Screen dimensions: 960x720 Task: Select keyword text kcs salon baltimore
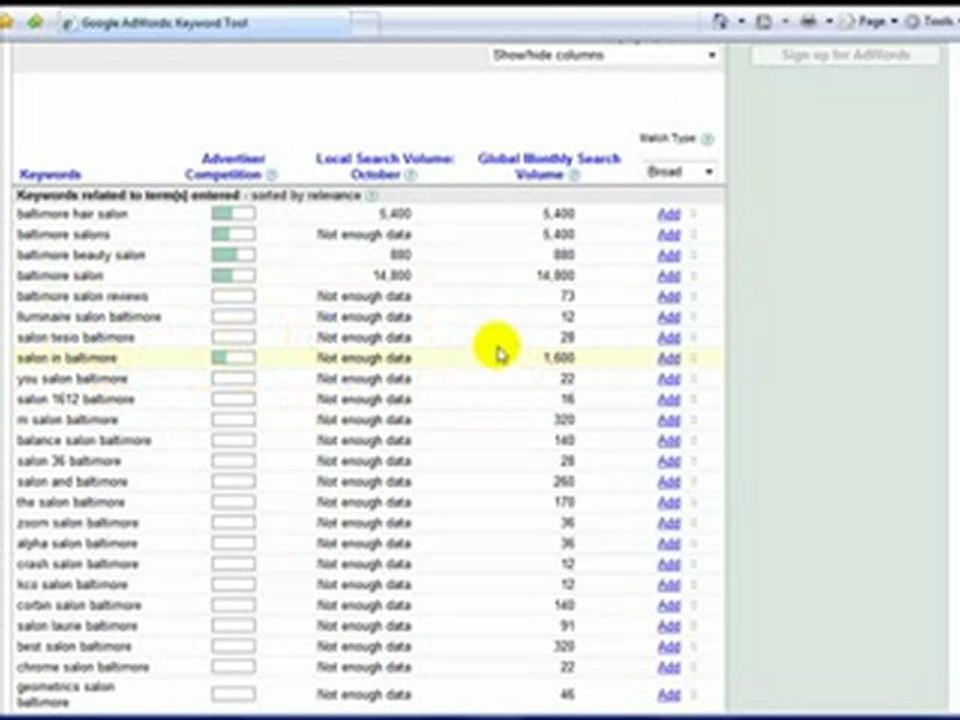[73, 585]
